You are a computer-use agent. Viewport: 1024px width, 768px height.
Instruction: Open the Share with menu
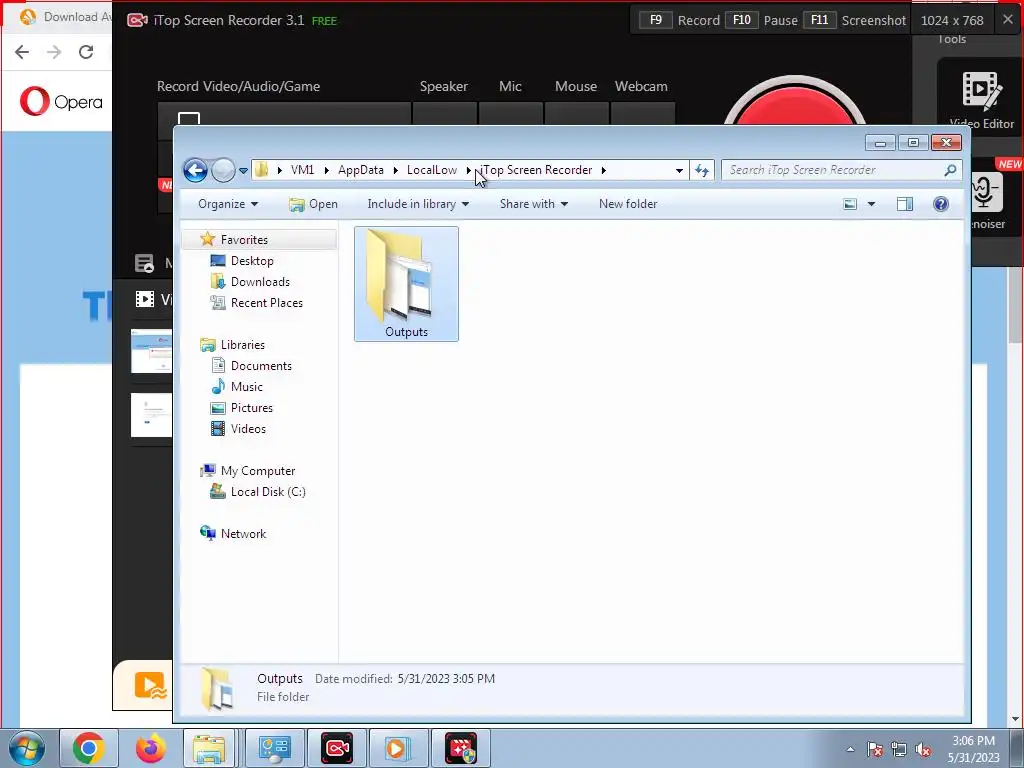[534, 204]
